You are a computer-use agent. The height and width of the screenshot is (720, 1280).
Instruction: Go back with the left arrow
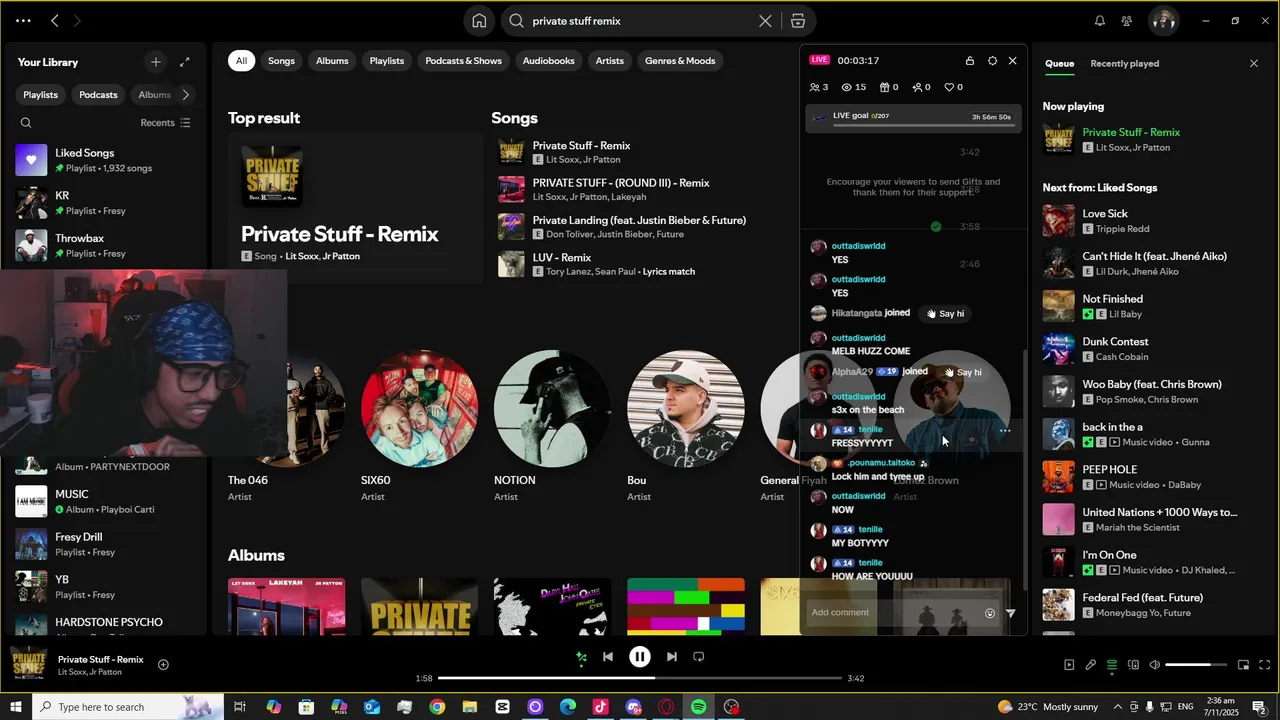pos(55,21)
